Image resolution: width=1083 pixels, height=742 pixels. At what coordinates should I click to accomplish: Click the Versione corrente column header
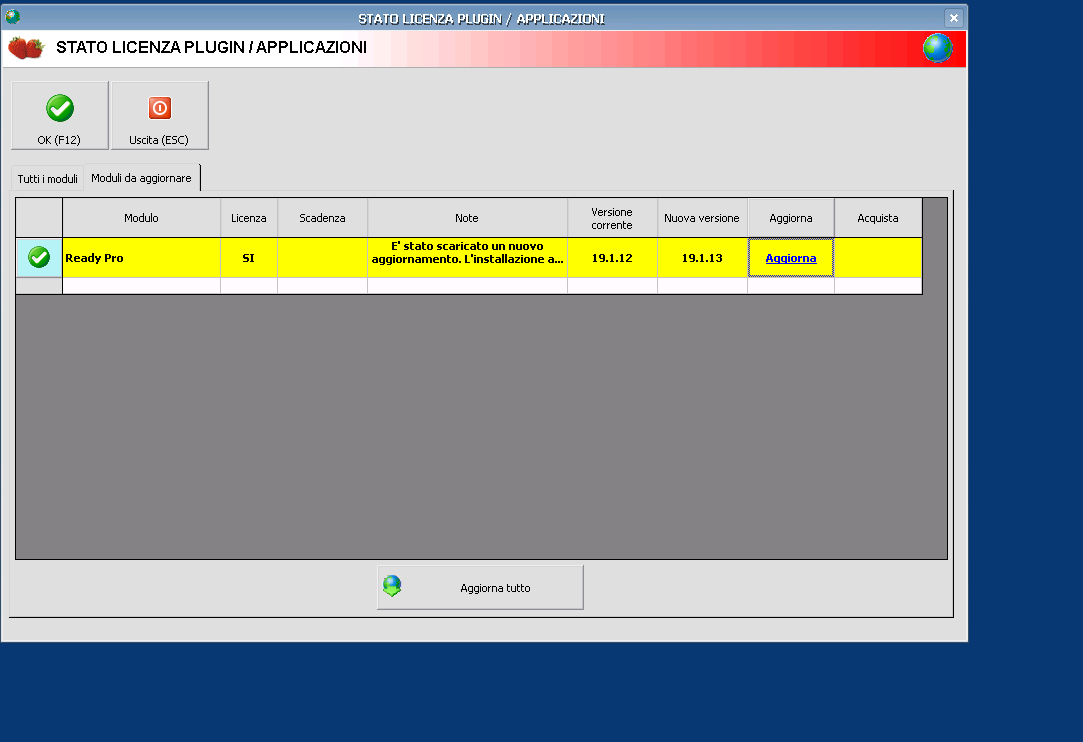(x=612, y=218)
